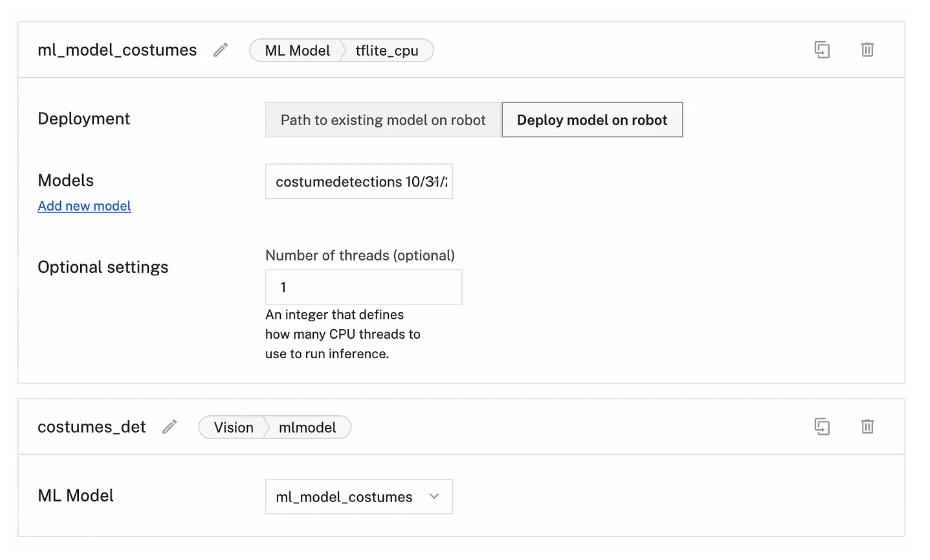This screenshot has height=560, width=930.
Task: Click the Optional settings label
Action: coord(103,267)
